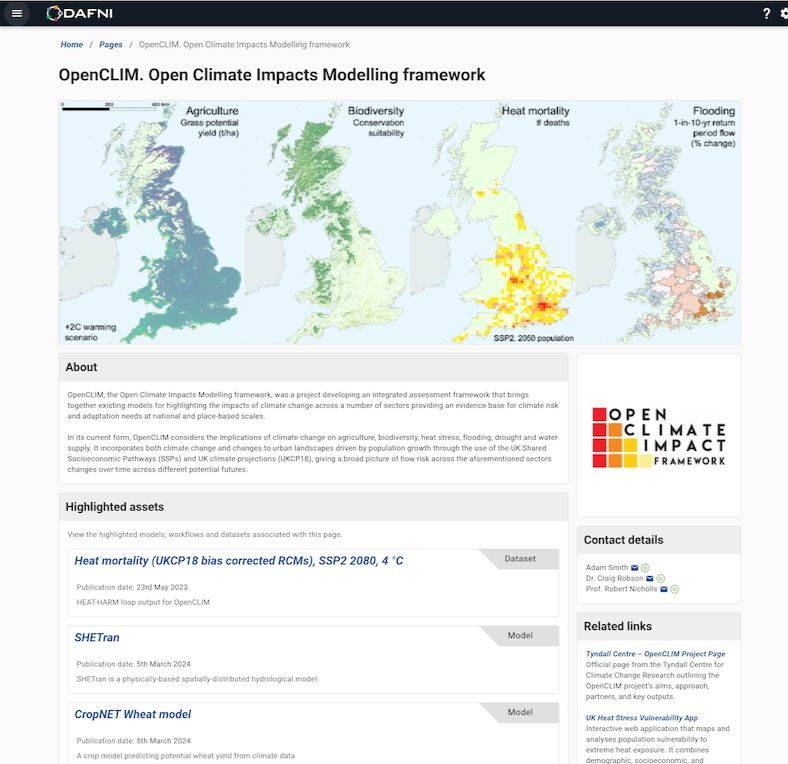Open Tyndall Centre OpenCLIM Project Page link
Screen dimensions: 788x764
(x=655, y=654)
